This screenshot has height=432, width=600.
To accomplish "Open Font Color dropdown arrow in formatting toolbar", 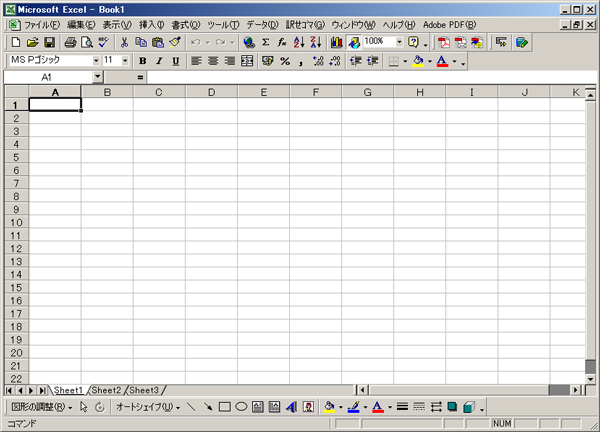I will click(x=454, y=61).
